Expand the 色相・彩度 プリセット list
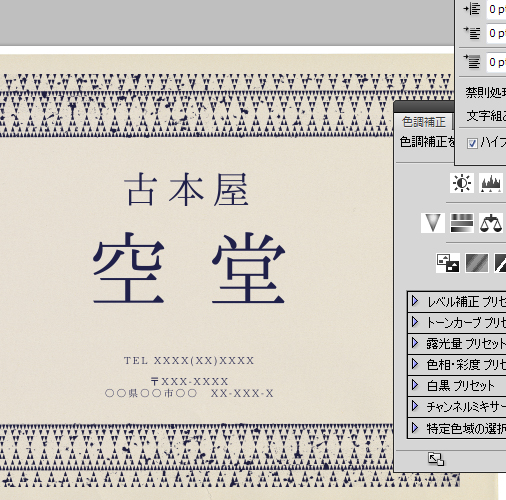 (x=415, y=364)
